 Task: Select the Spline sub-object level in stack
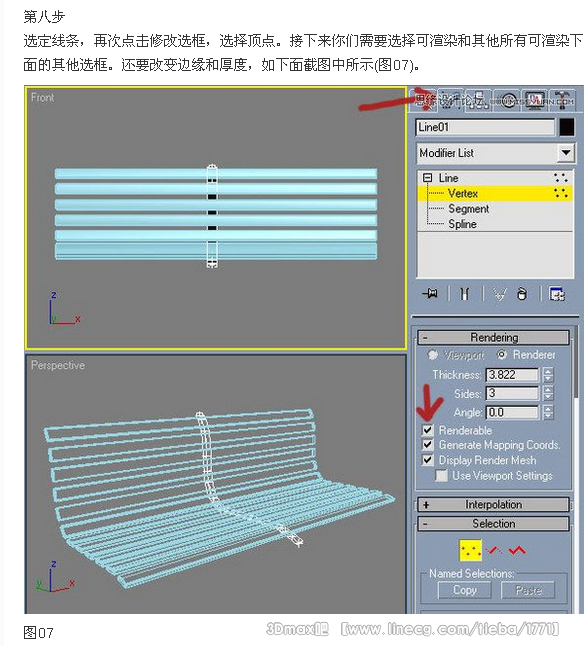[x=462, y=224]
